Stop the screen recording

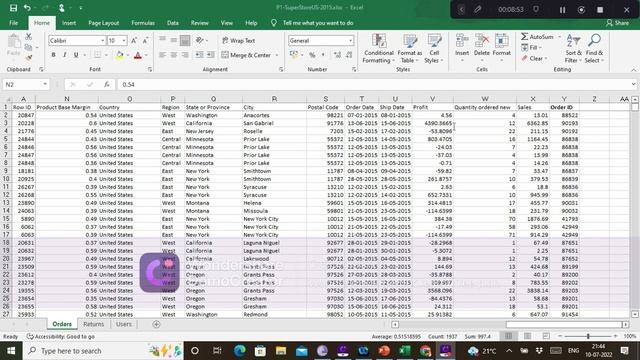pos(600,10)
